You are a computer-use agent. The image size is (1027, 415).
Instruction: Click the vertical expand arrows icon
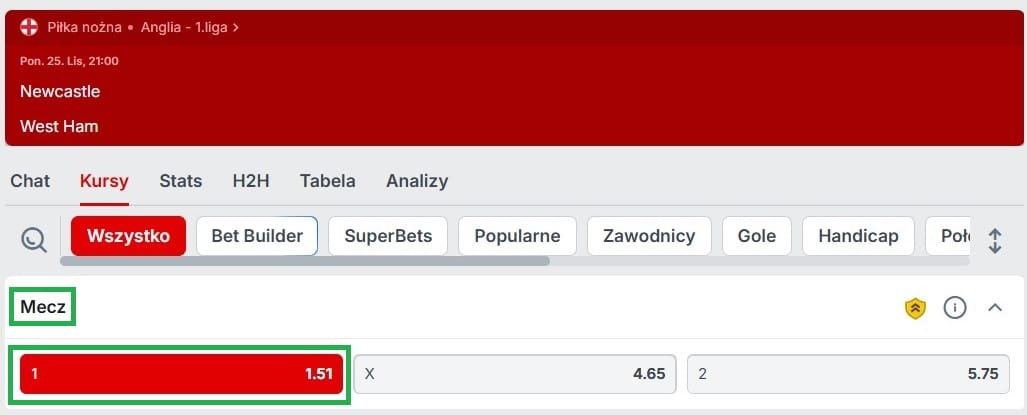click(x=995, y=241)
